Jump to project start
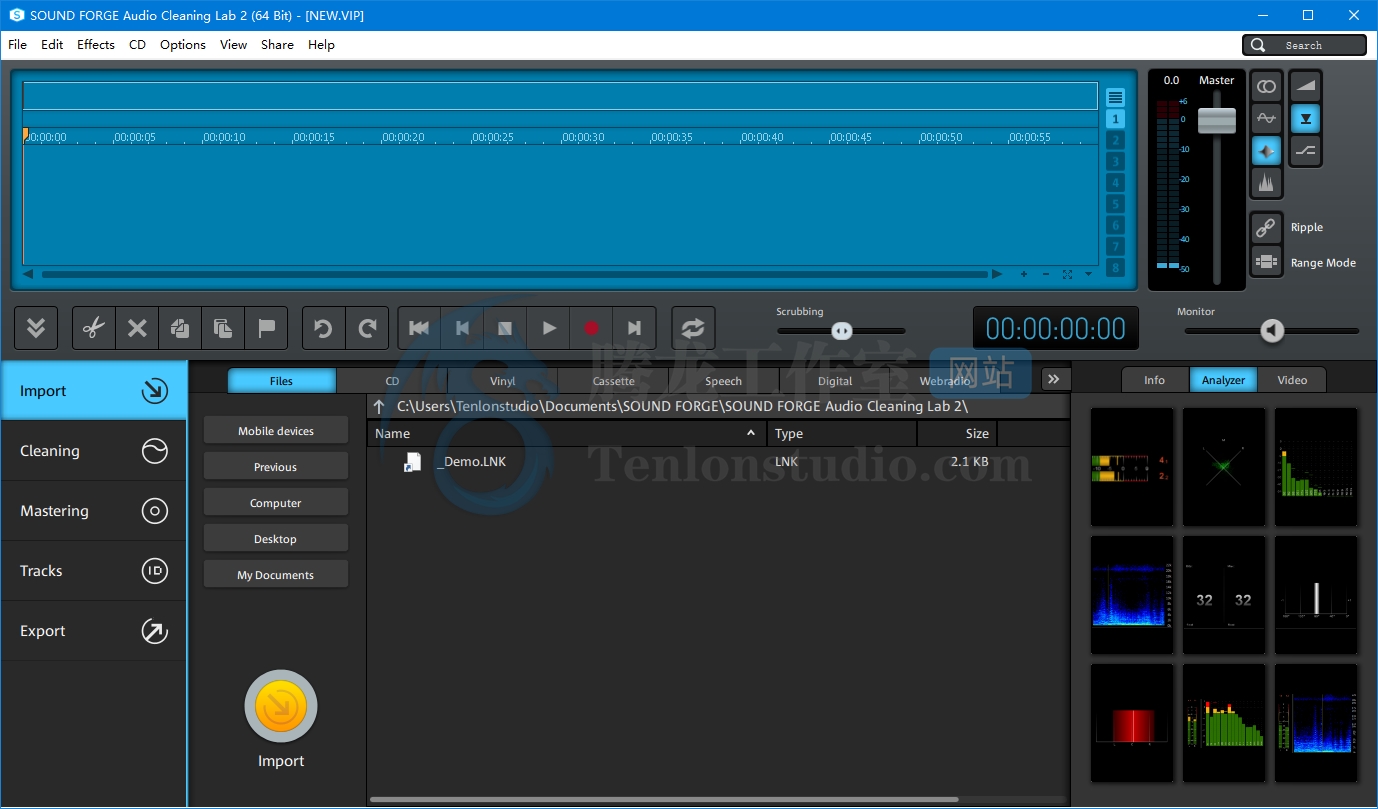 click(x=419, y=328)
